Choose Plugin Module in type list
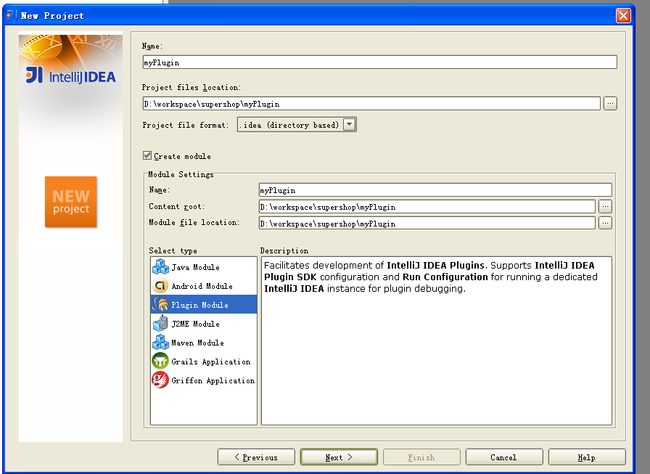Image resolution: width=650 pixels, height=474 pixels. (x=204, y=304)
